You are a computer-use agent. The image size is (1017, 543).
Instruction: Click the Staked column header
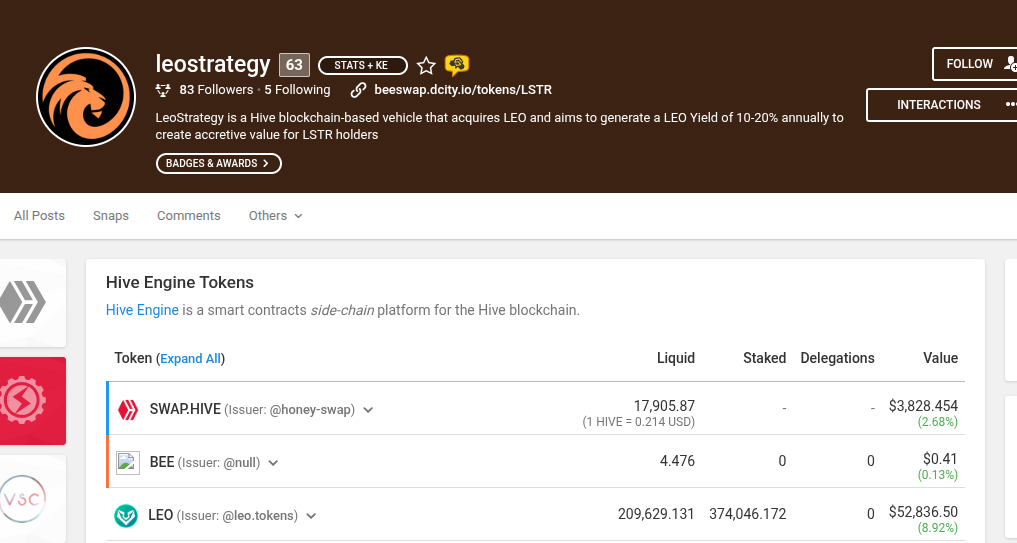[765, 358]
